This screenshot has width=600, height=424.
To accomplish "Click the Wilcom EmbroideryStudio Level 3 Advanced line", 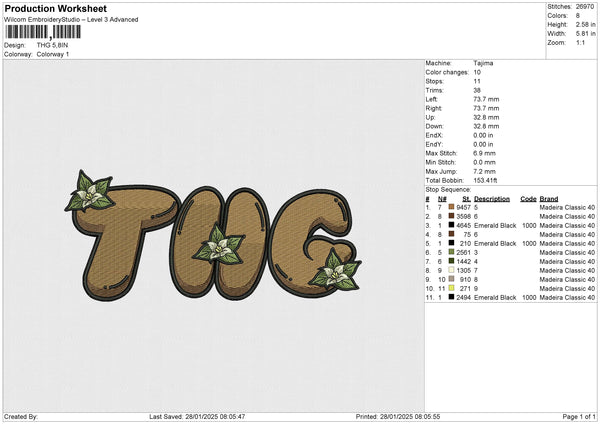I will [71, 20].
